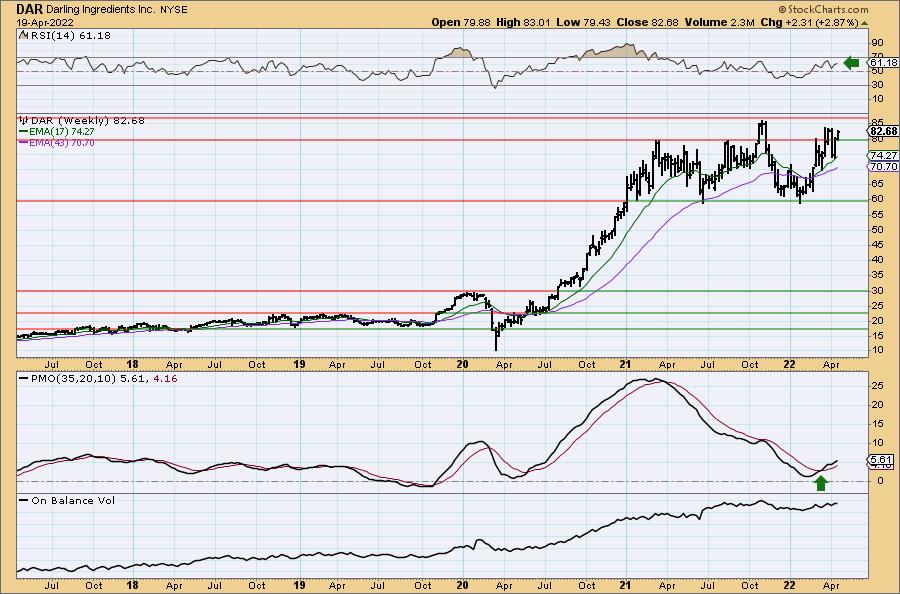Click the DAR ticker symbol in the header

coord(30,9)
